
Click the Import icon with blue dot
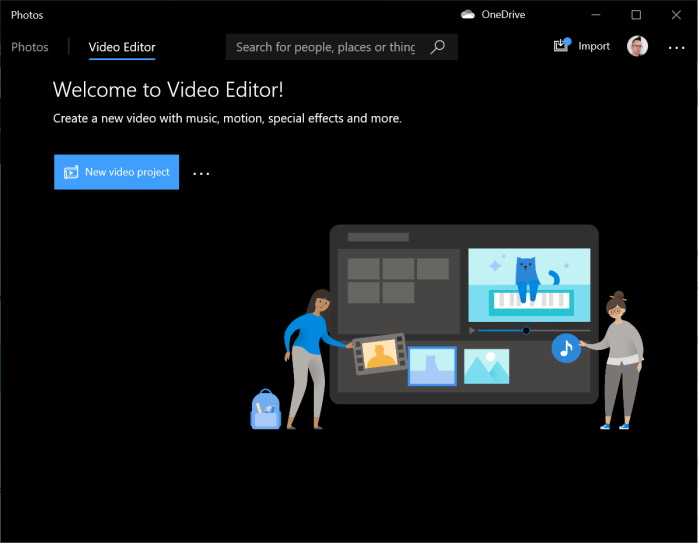(x=562, y=46)
